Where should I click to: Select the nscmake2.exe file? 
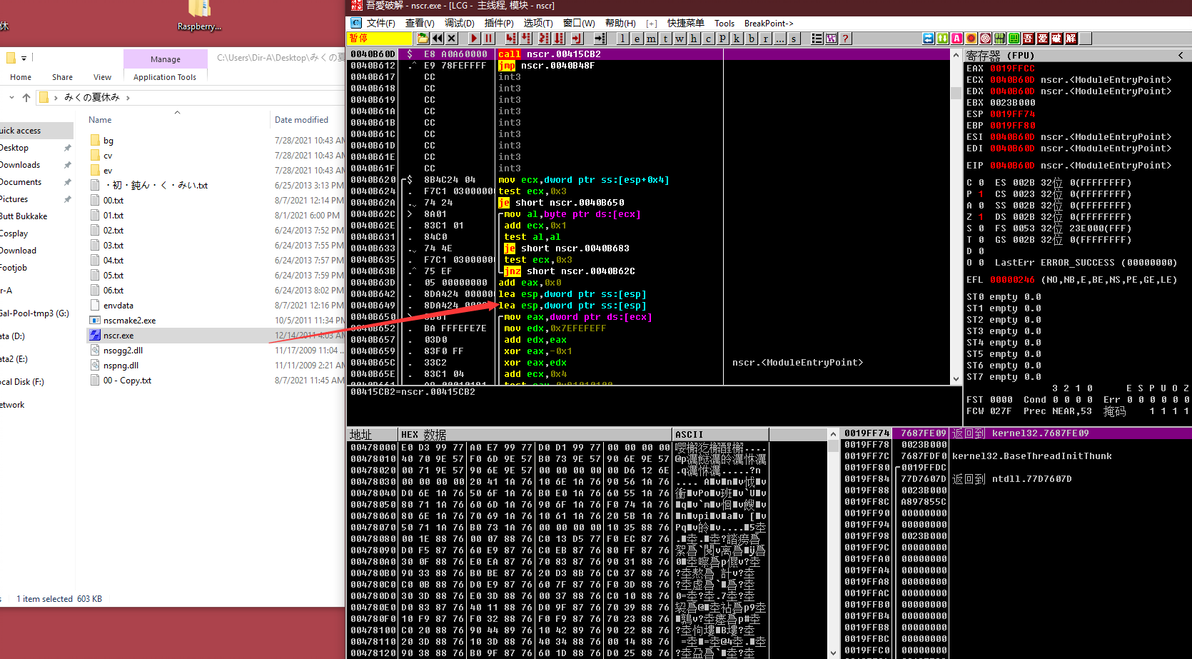point(129,320)
